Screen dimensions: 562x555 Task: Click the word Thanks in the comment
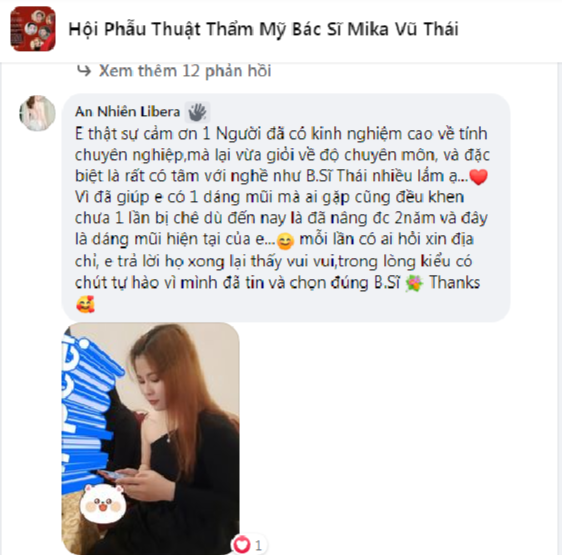(x=454, y=283)
